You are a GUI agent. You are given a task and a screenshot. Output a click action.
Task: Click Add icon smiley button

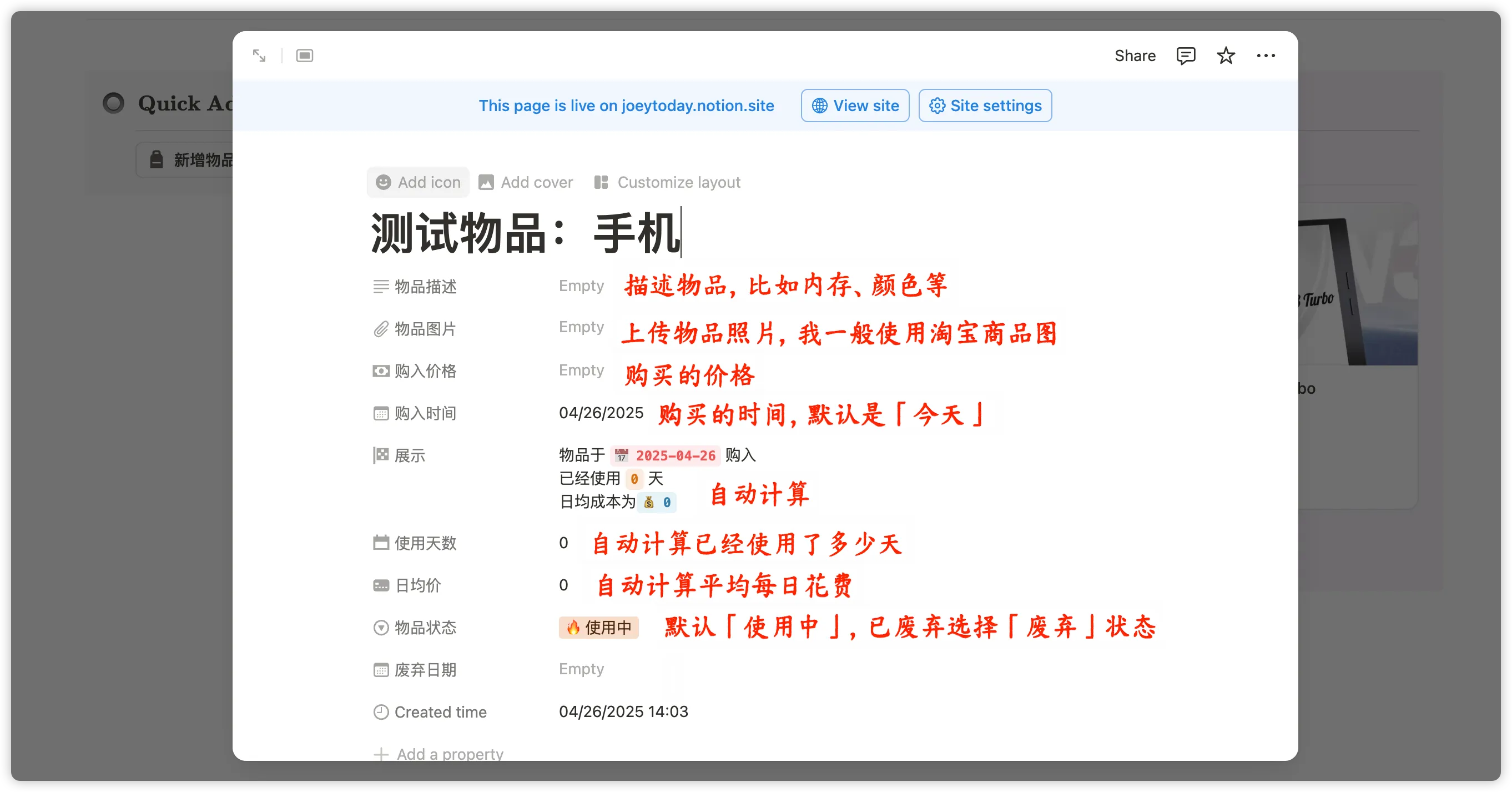418,183
